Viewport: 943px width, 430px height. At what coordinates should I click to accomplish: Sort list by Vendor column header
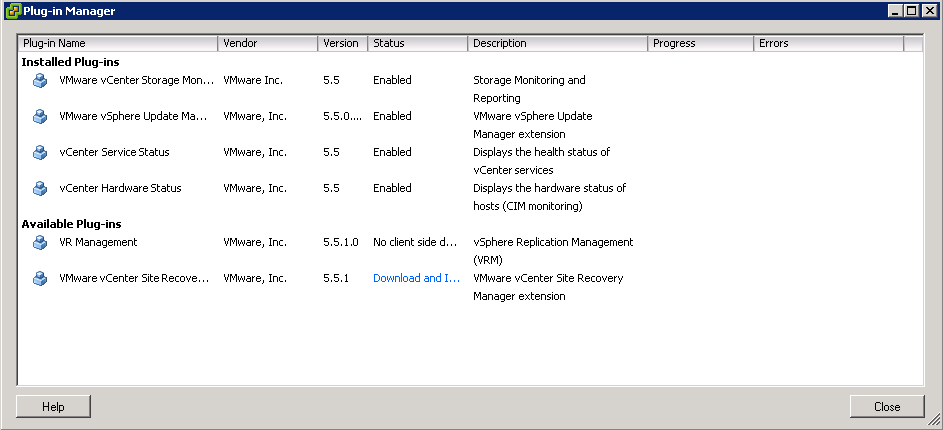click(x=268, y=43)
